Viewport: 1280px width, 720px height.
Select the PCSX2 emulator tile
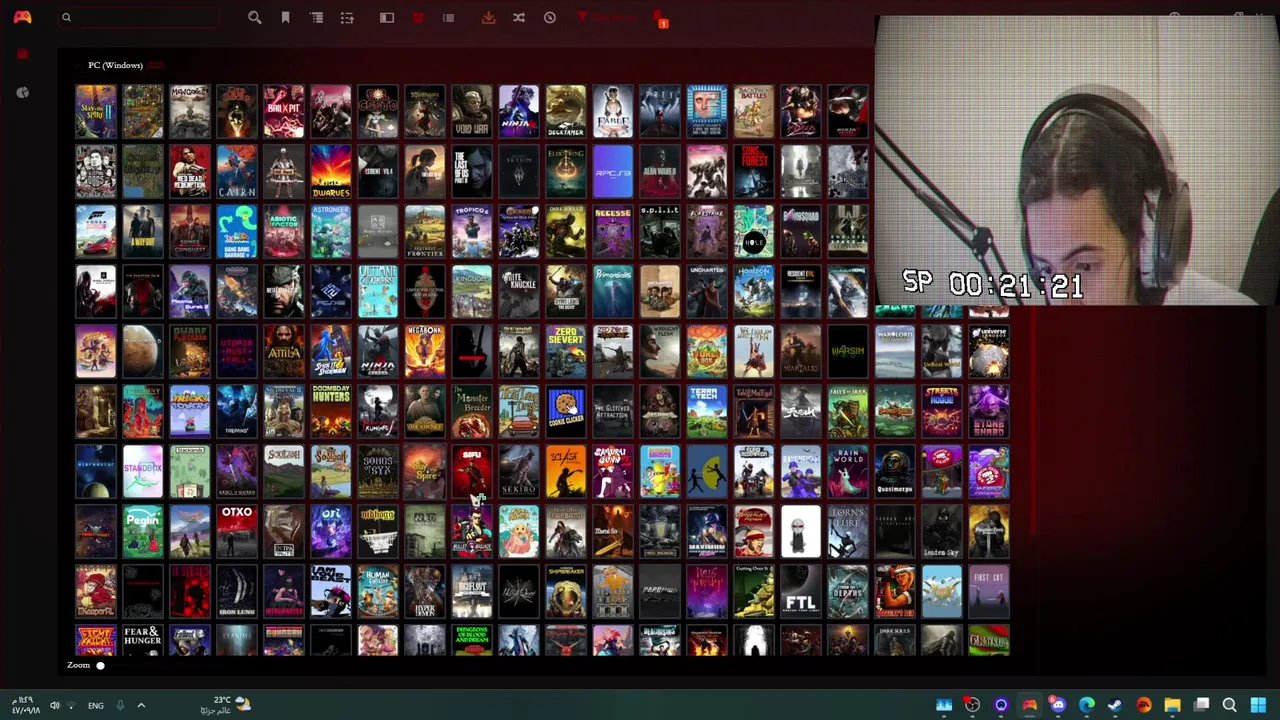(x=331, y=291)
